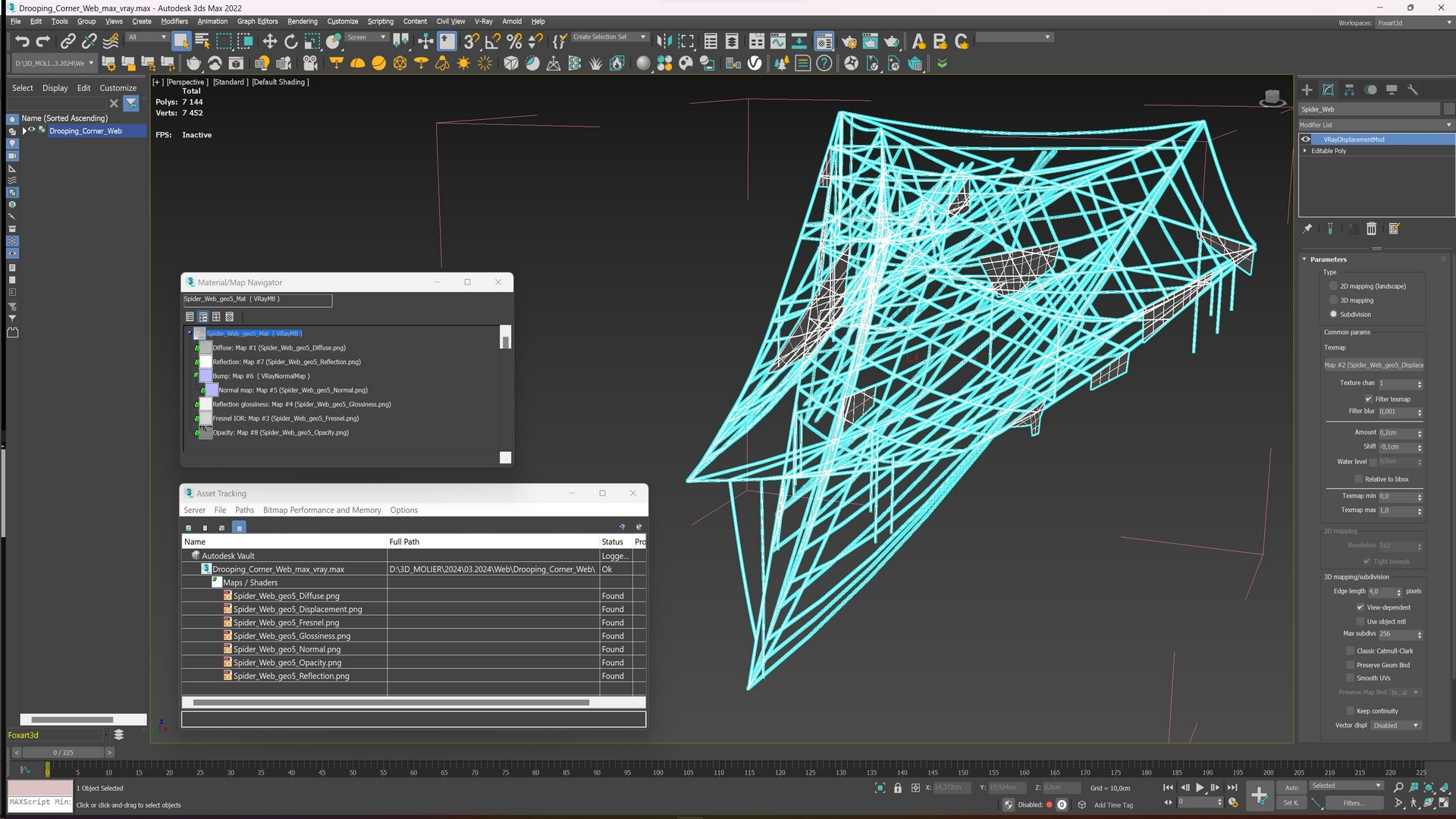
Task: Toggle Classic Catmull-Clark checkbox
Action: point(1351,651)
